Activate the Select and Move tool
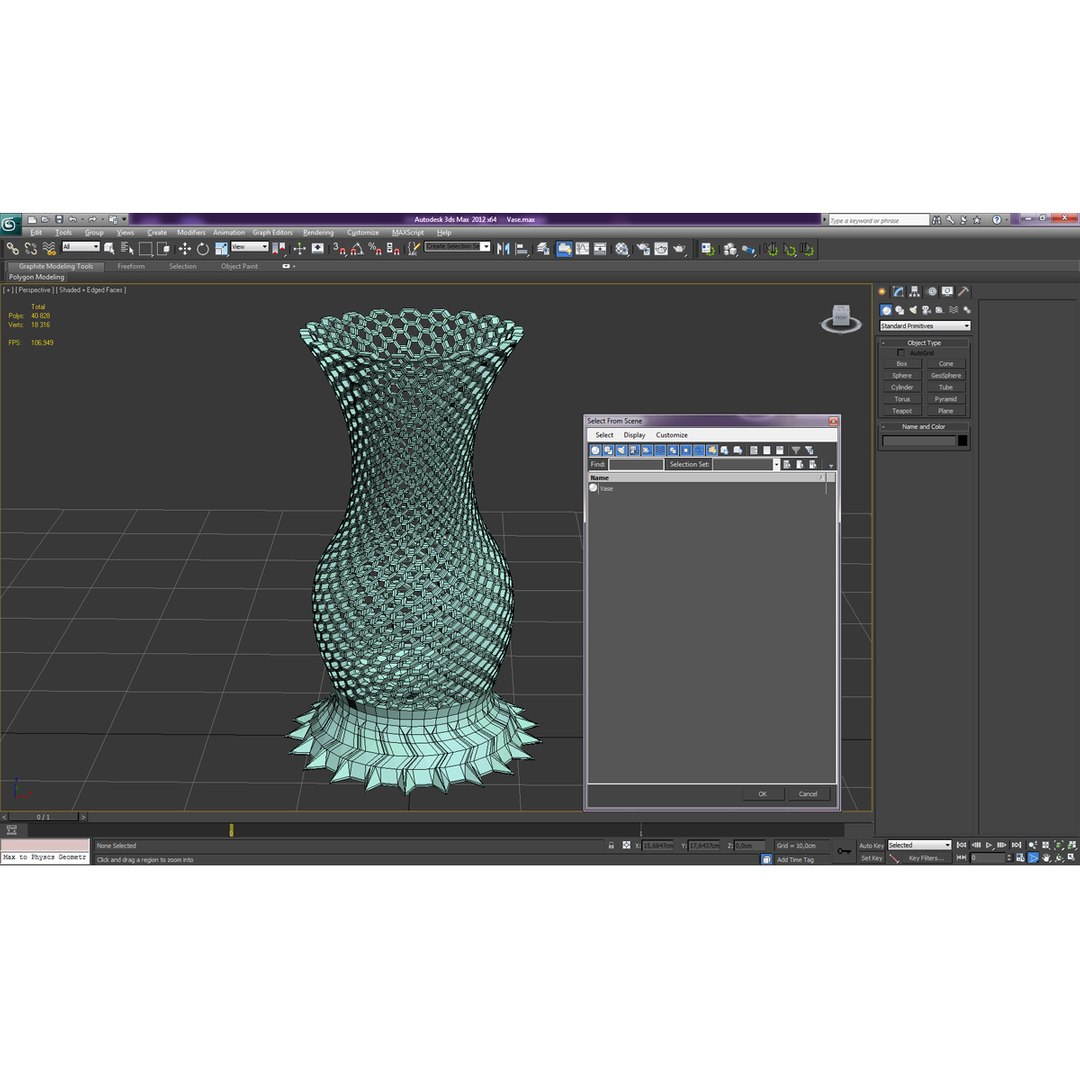1080x1080 pixels. click(184, 249)
